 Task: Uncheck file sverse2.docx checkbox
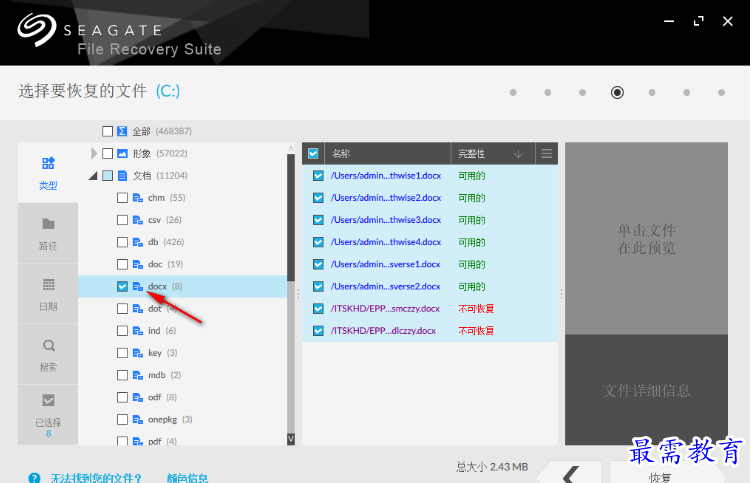pos(318,286)
